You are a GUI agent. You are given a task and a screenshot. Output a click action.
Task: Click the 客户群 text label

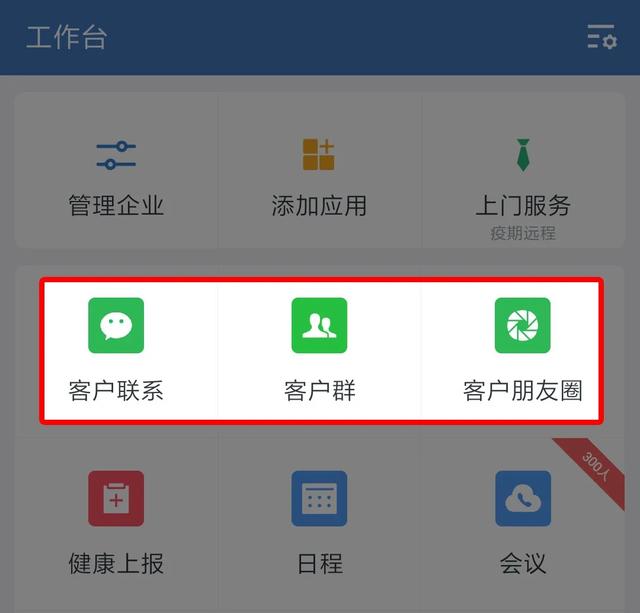[x=320, y=391]
